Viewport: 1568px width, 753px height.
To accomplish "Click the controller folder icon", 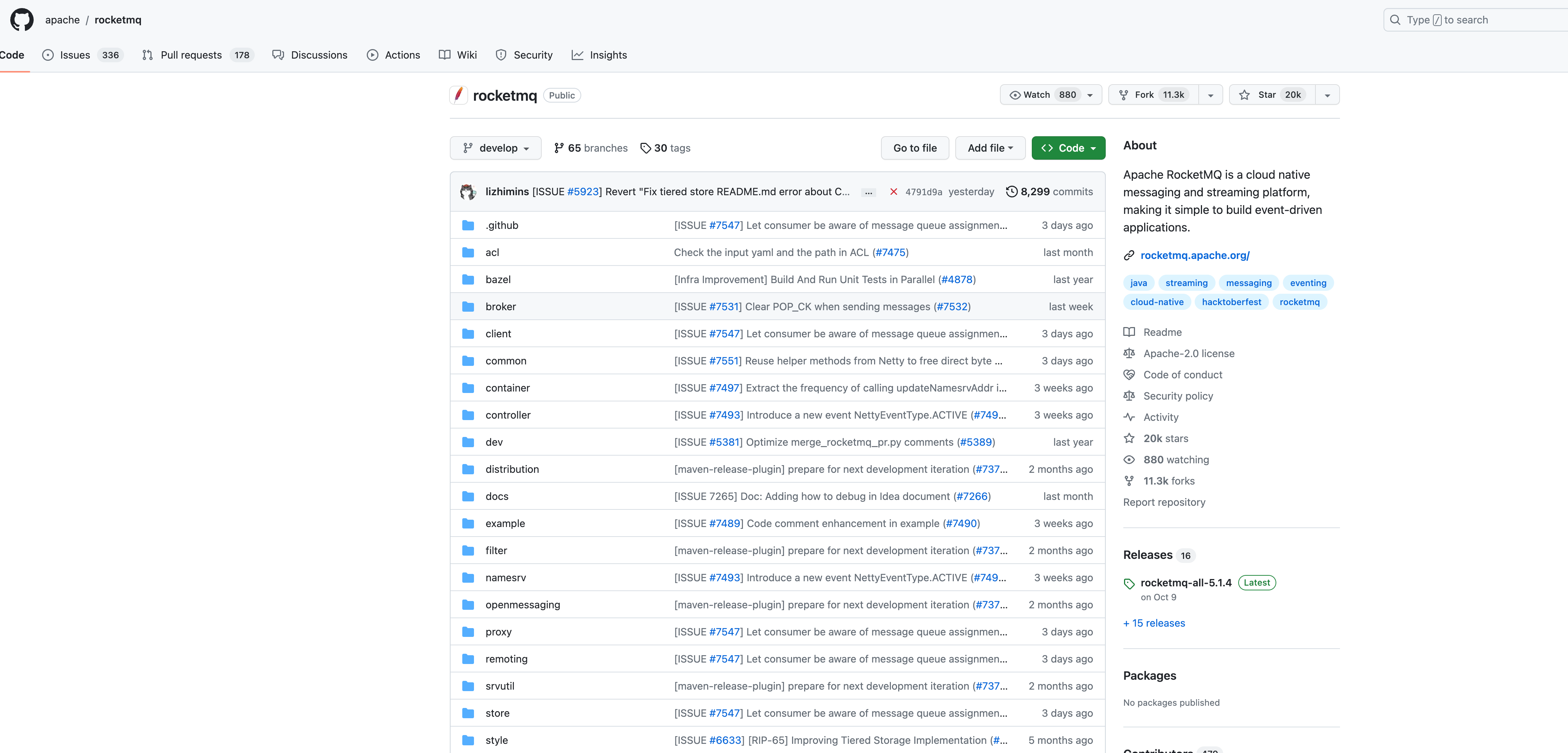I will pyautogui.click(x=468, y=415).
